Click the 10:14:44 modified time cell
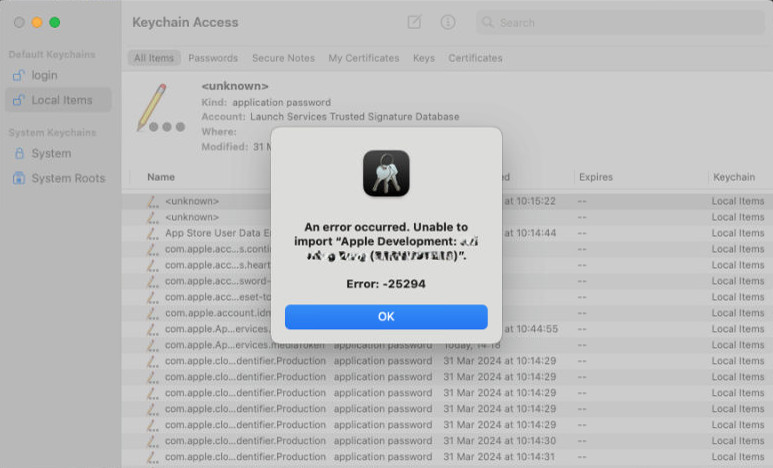This screenshot has width=773, height=468. (529, 233)
